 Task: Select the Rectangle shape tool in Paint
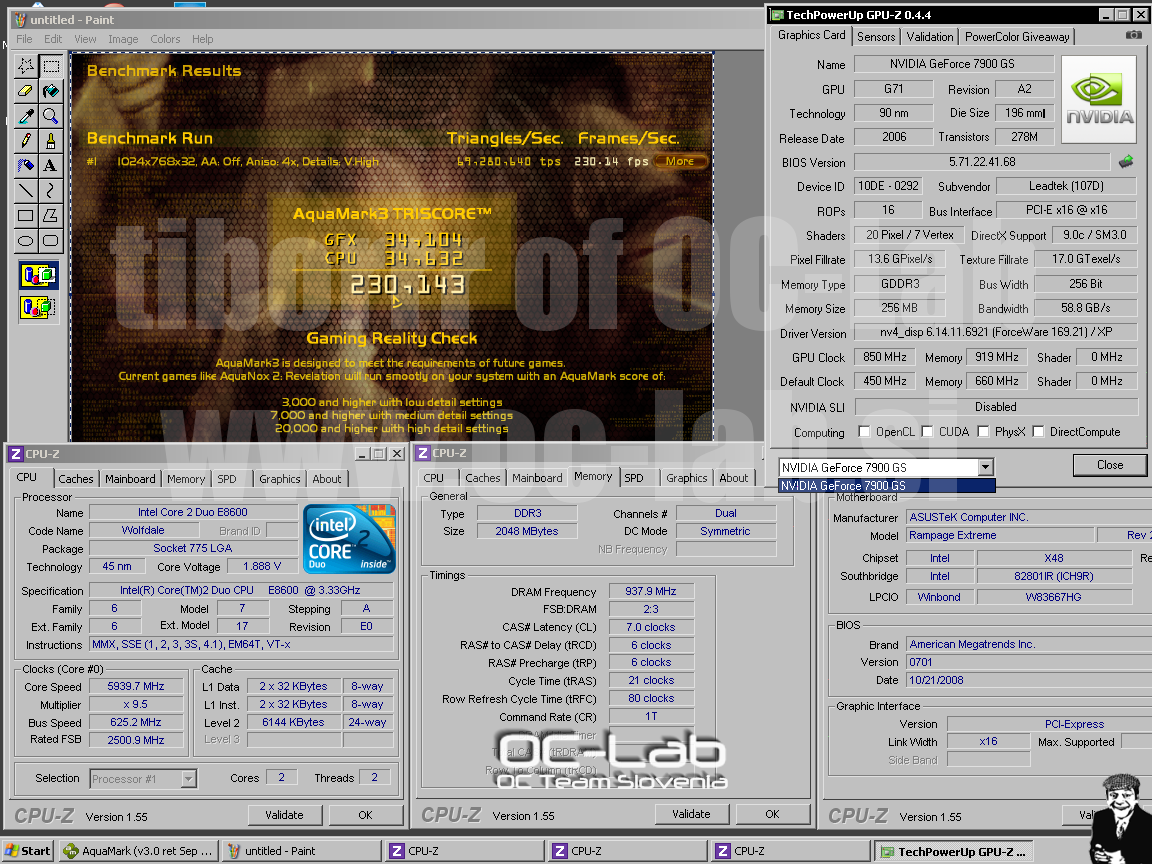point(26,215)
